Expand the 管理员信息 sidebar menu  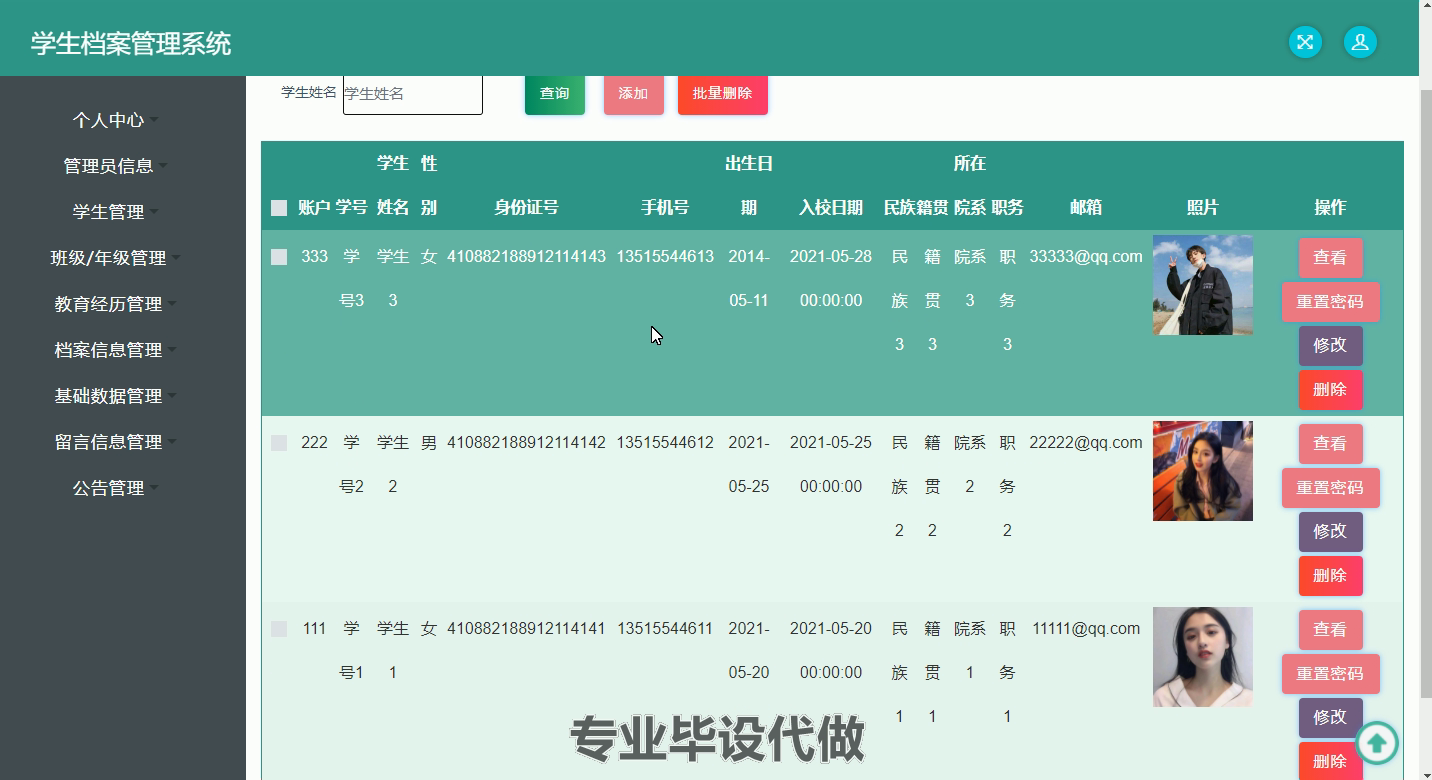point(115,166)
